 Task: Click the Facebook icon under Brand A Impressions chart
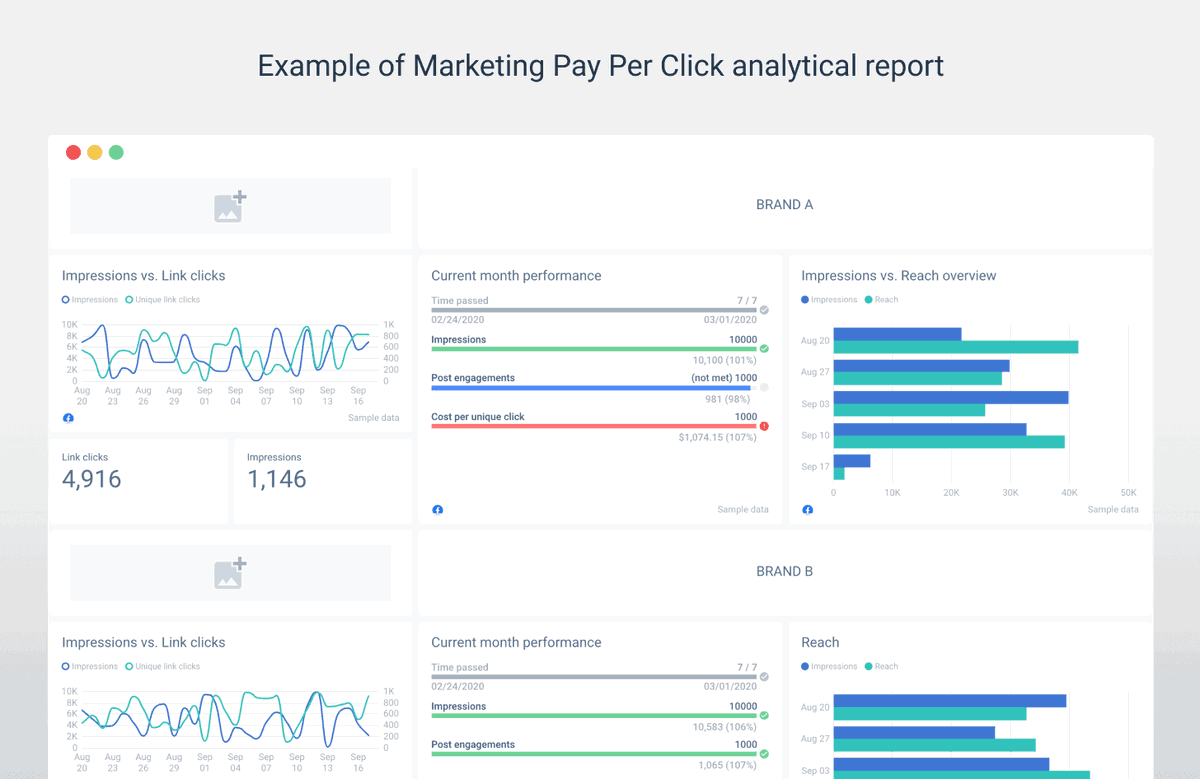(x=68, y=418)
